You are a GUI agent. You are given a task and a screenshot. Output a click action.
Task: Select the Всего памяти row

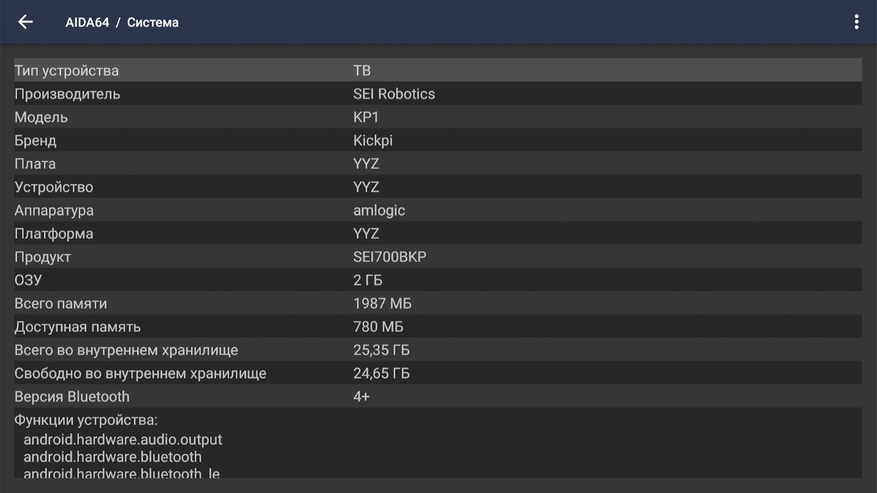437,303
